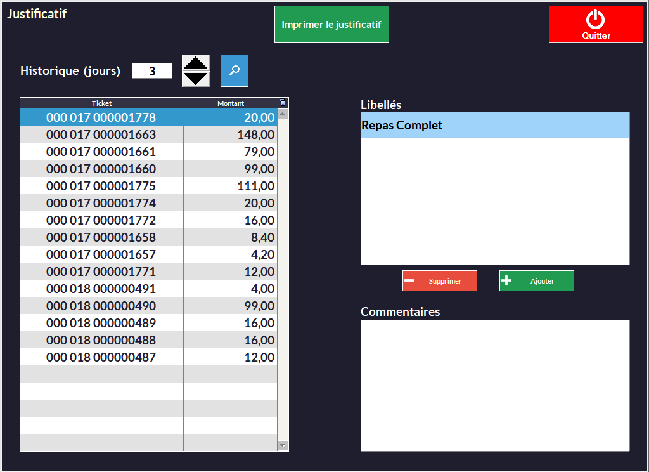Sort by the Ticket column header
The width and height of the screenshot is (649, 472).
click(x=102, y=102)
